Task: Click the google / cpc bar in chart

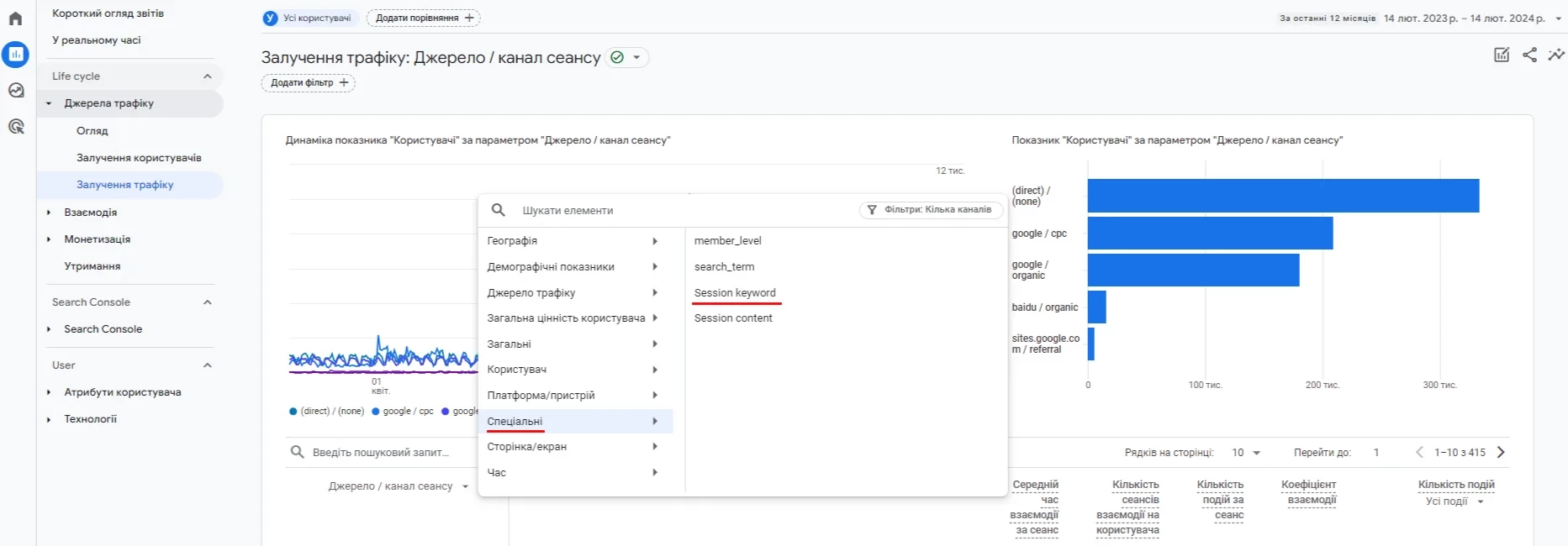Action: 1210,234
